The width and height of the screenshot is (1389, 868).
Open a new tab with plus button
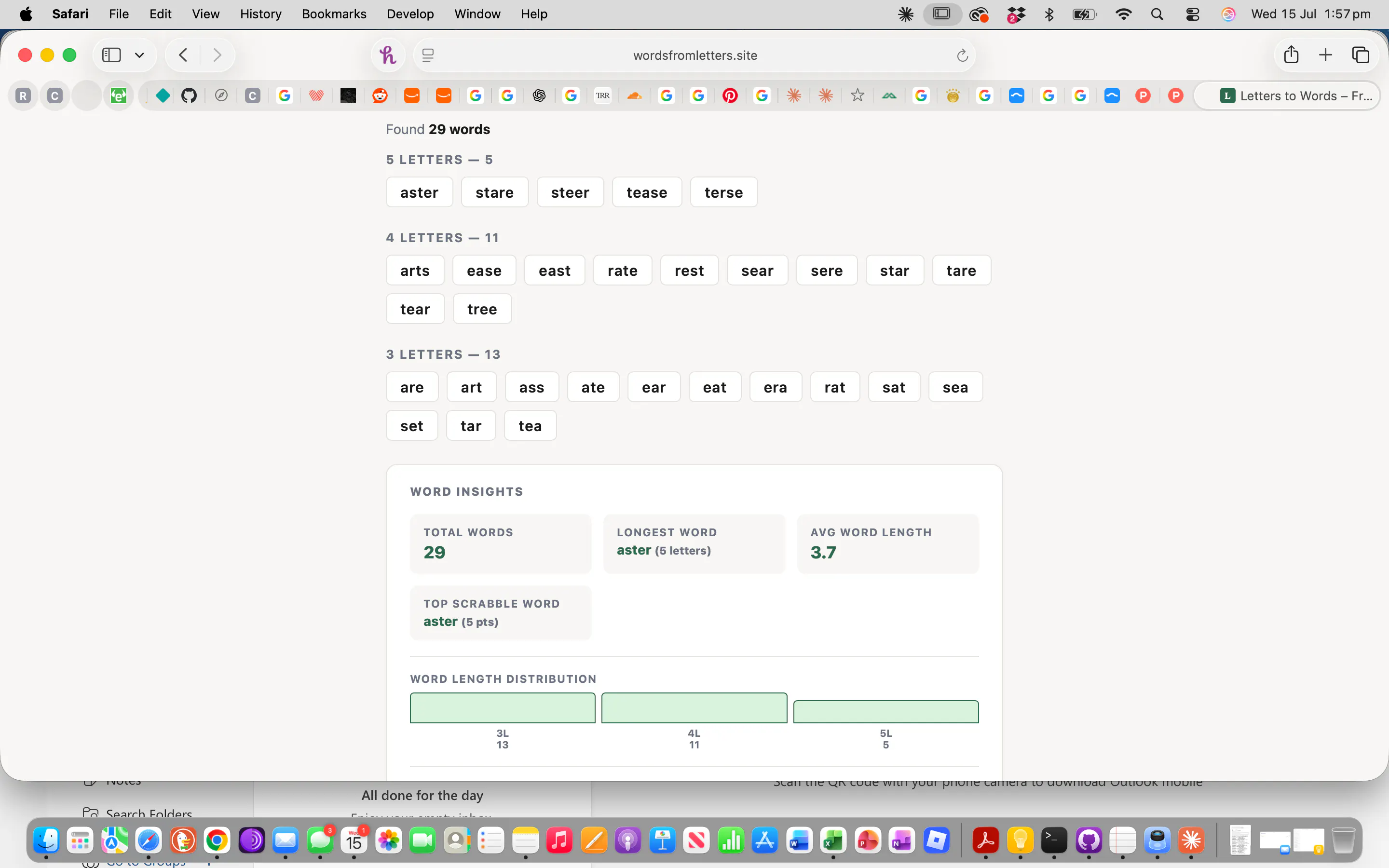1325,55
